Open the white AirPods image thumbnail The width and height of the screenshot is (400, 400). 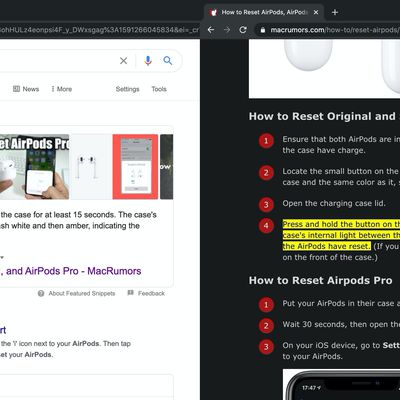click(x=91, y=167)
